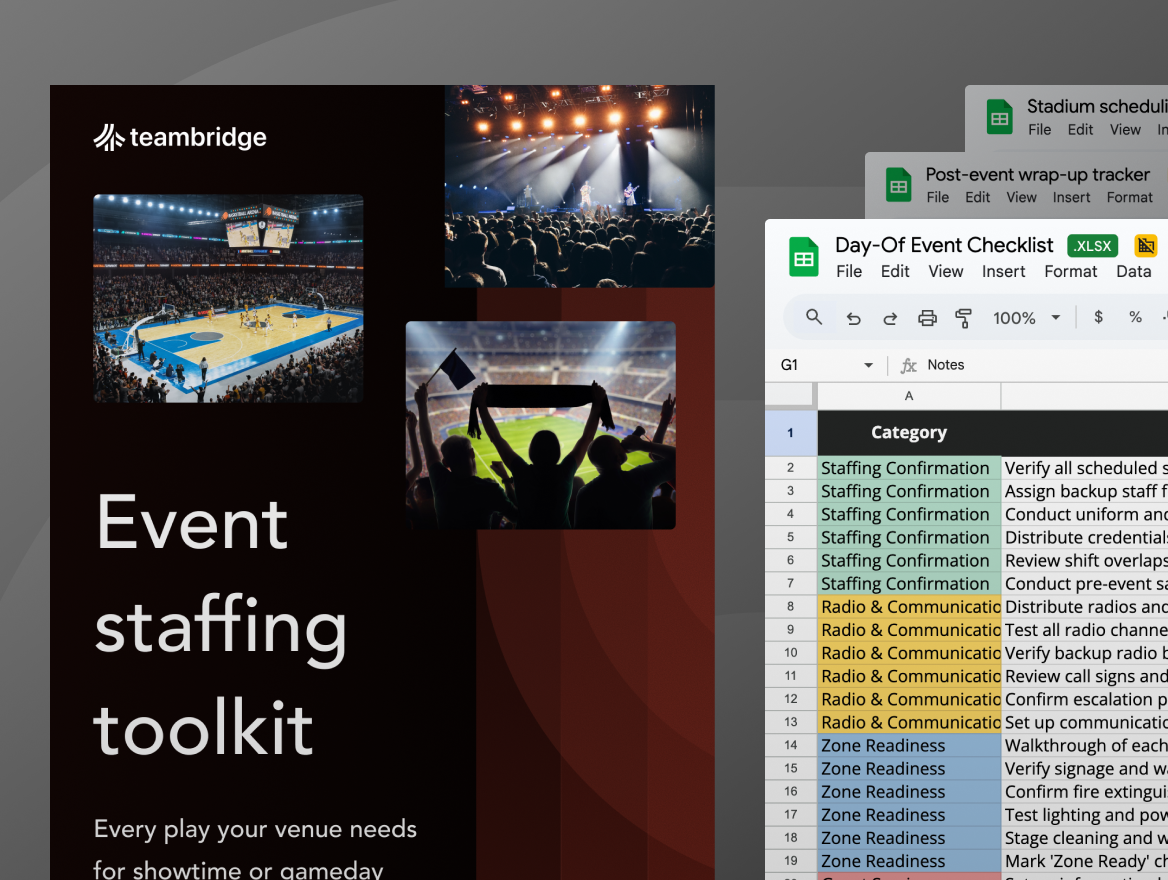Open Edit menu in Stadium scheduling window
Image resolution: width=1168 pixels, height=880 pixels.
1080,130
